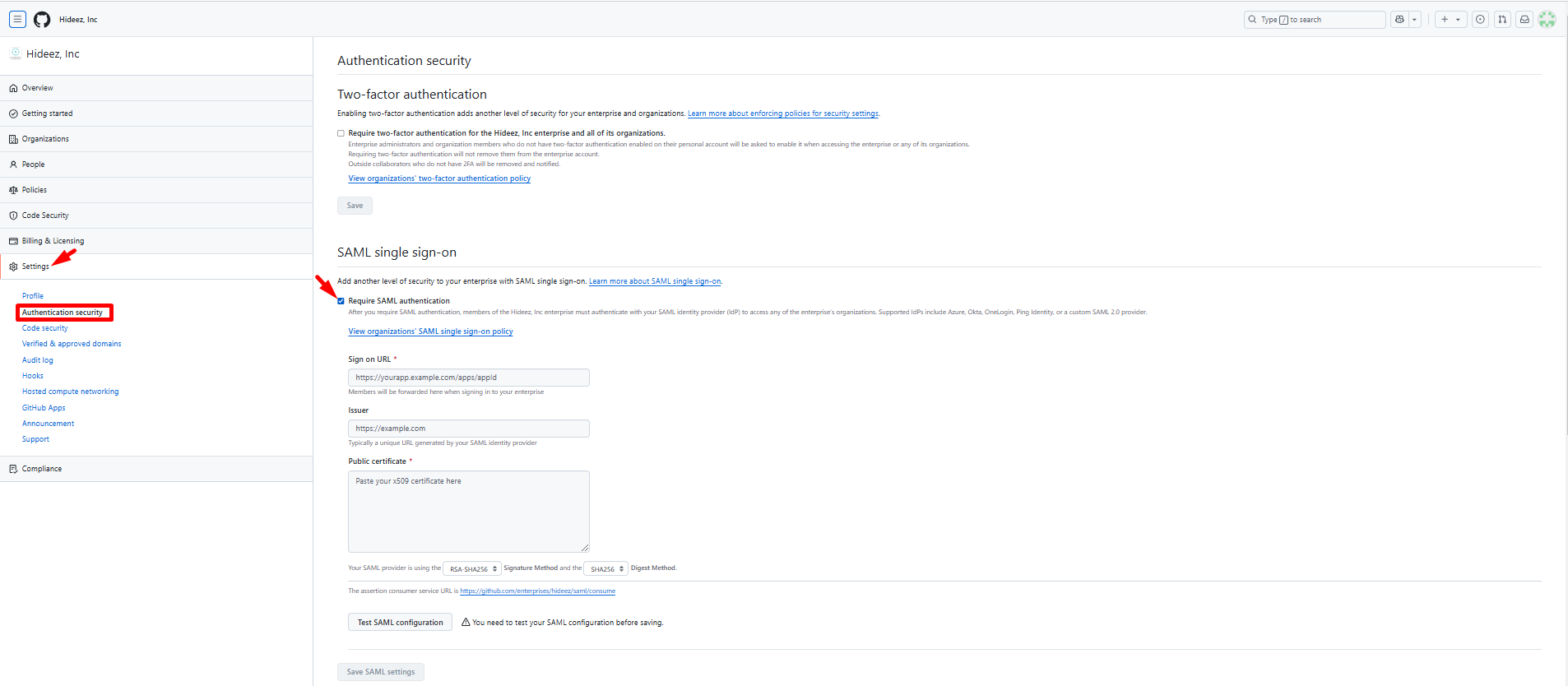The image size is (1568, 686).
Task: Open the Pull requests icon in header
Action: click(1502, 20)
